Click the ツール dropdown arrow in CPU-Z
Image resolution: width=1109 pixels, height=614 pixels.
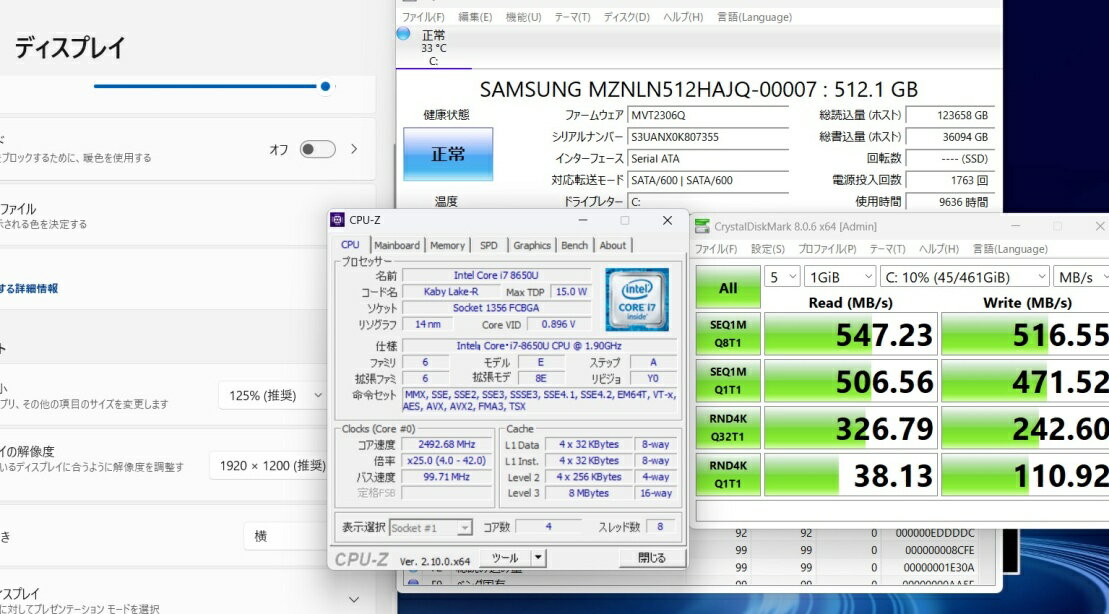538,558
